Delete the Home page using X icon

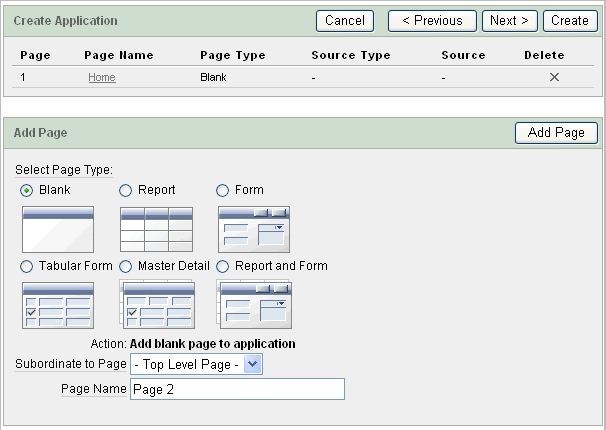554,77
